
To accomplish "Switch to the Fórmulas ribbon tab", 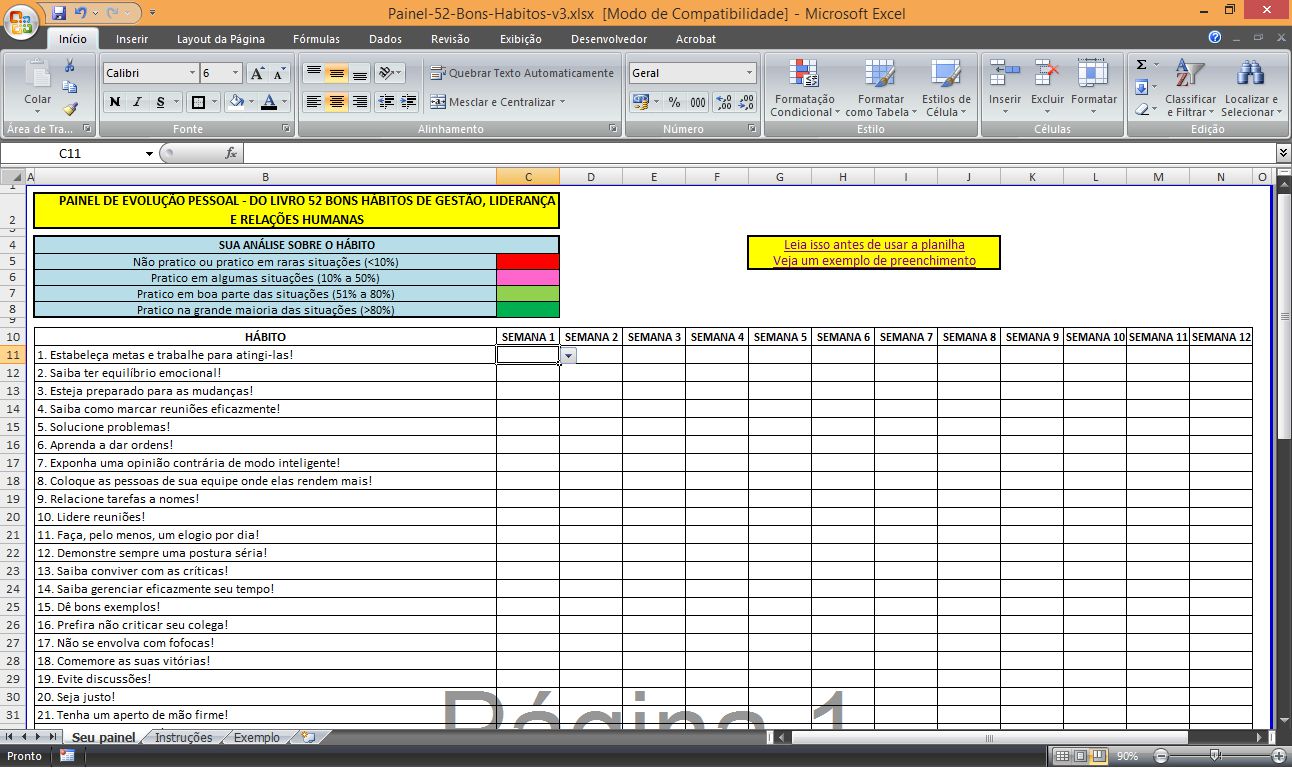I will click(316, 39).
